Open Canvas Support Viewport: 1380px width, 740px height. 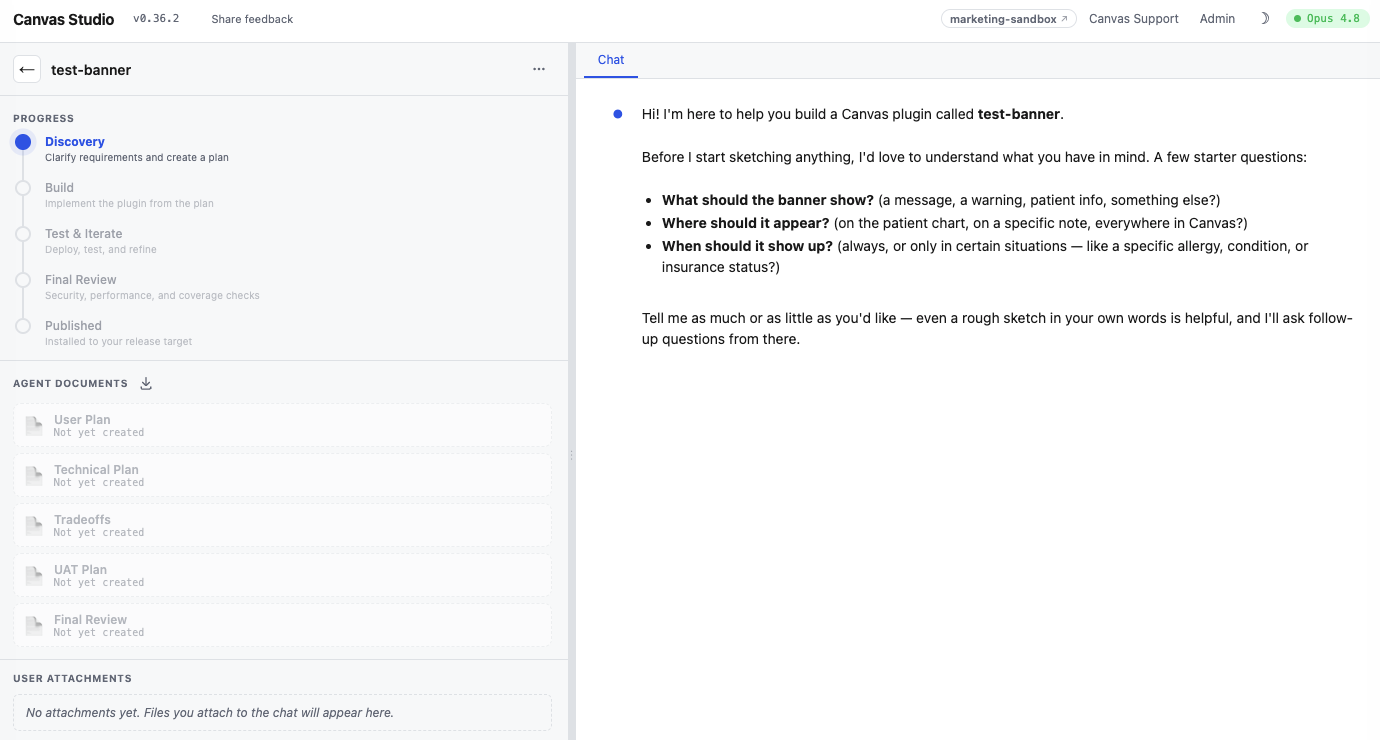1134,18
